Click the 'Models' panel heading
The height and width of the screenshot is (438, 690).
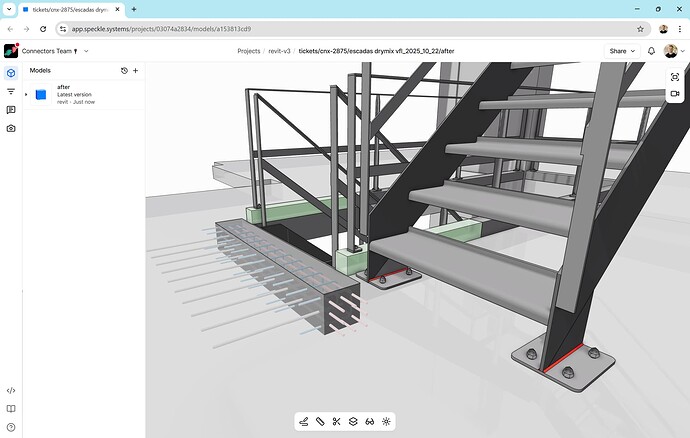coord(40,70)
